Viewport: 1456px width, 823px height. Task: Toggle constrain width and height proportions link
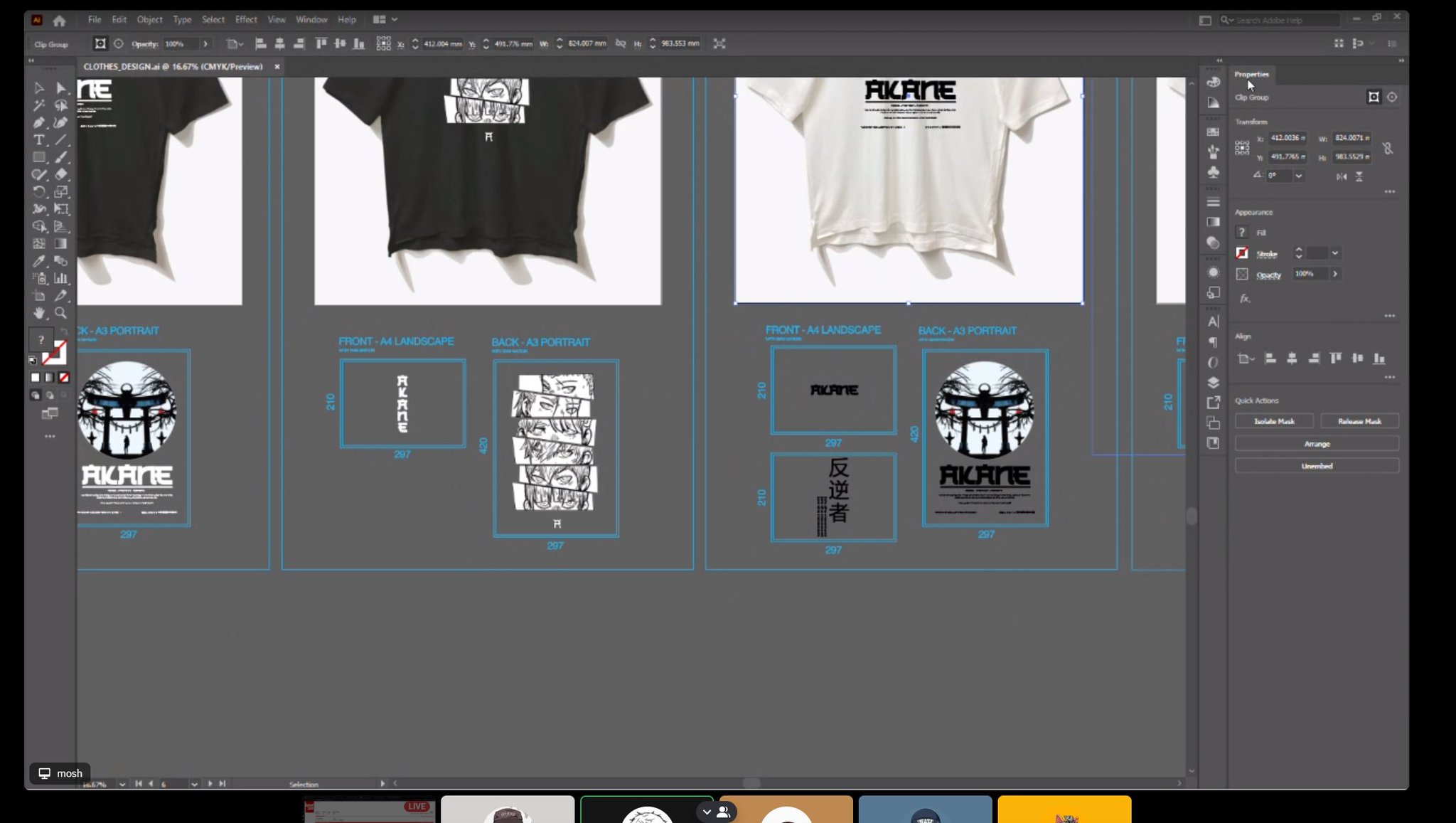1387,148
